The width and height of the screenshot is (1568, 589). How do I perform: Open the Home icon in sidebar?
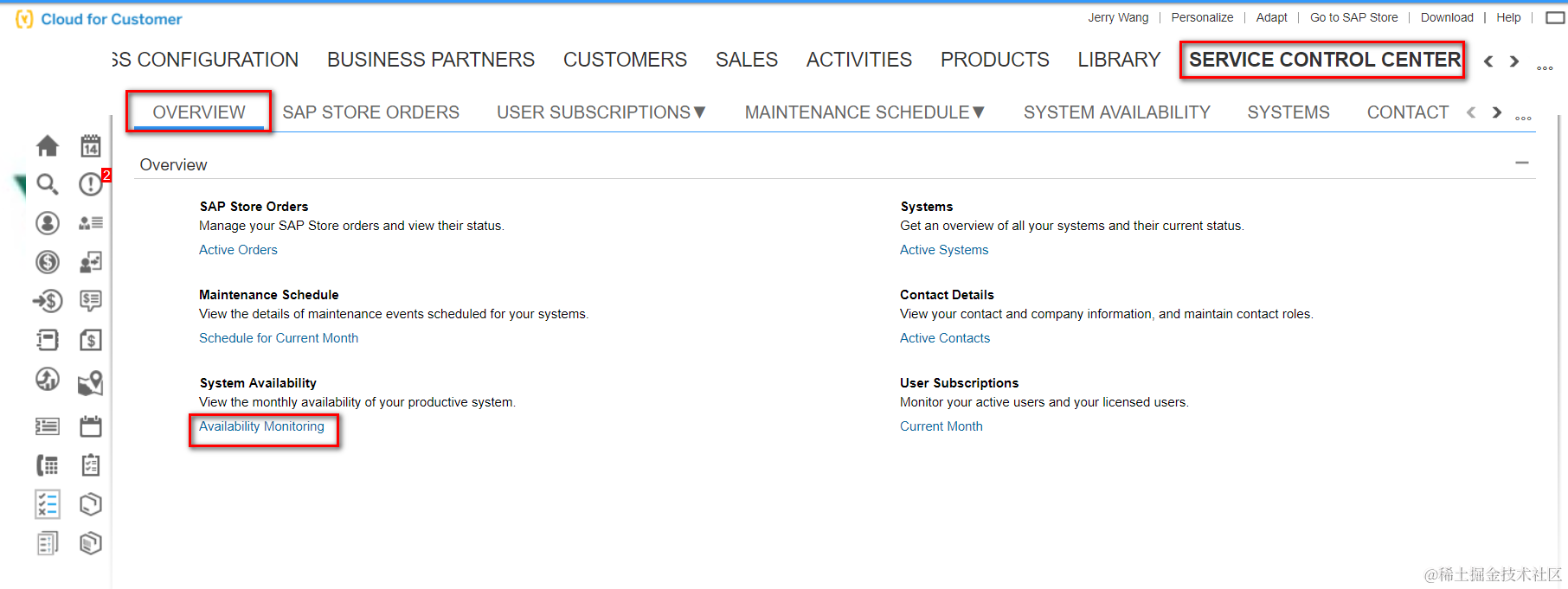tap(48, 145)
